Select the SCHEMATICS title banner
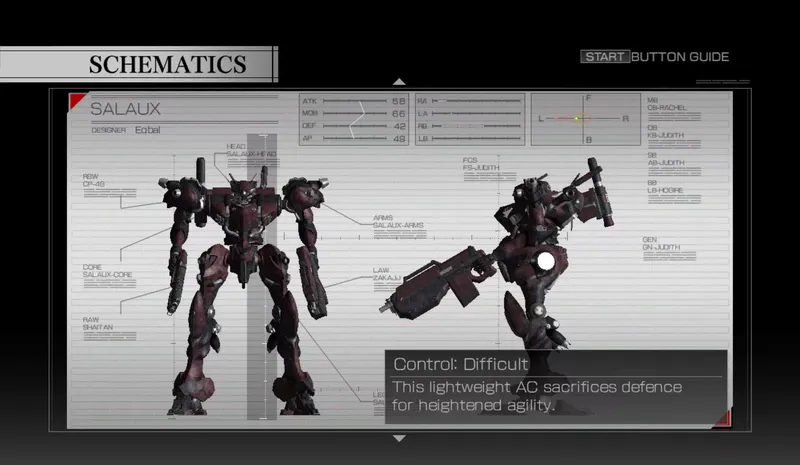The width and height of the screenshot is (800, 465). [138, 64]
